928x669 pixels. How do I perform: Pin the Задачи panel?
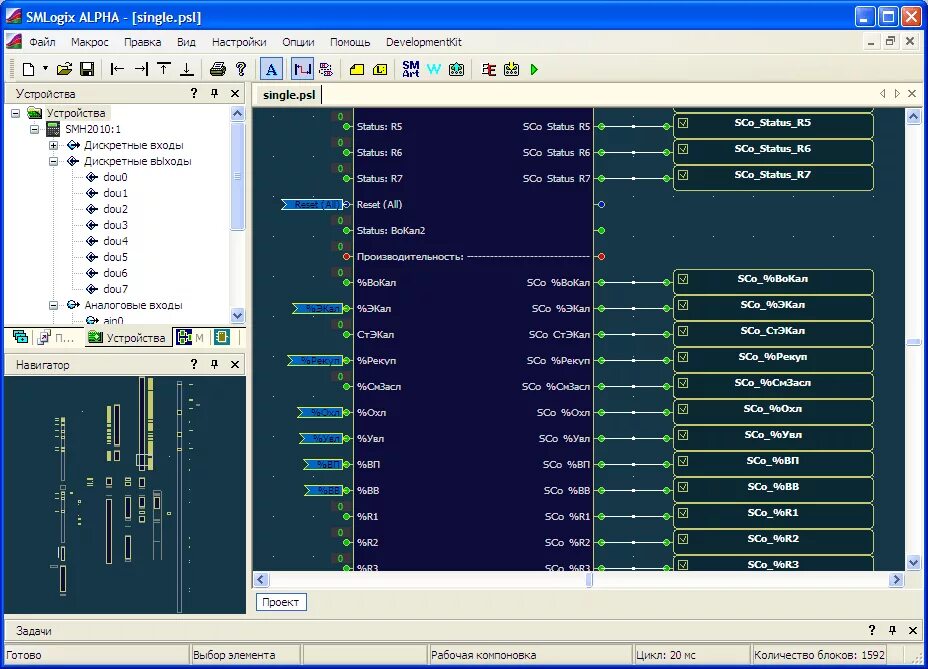892,631
